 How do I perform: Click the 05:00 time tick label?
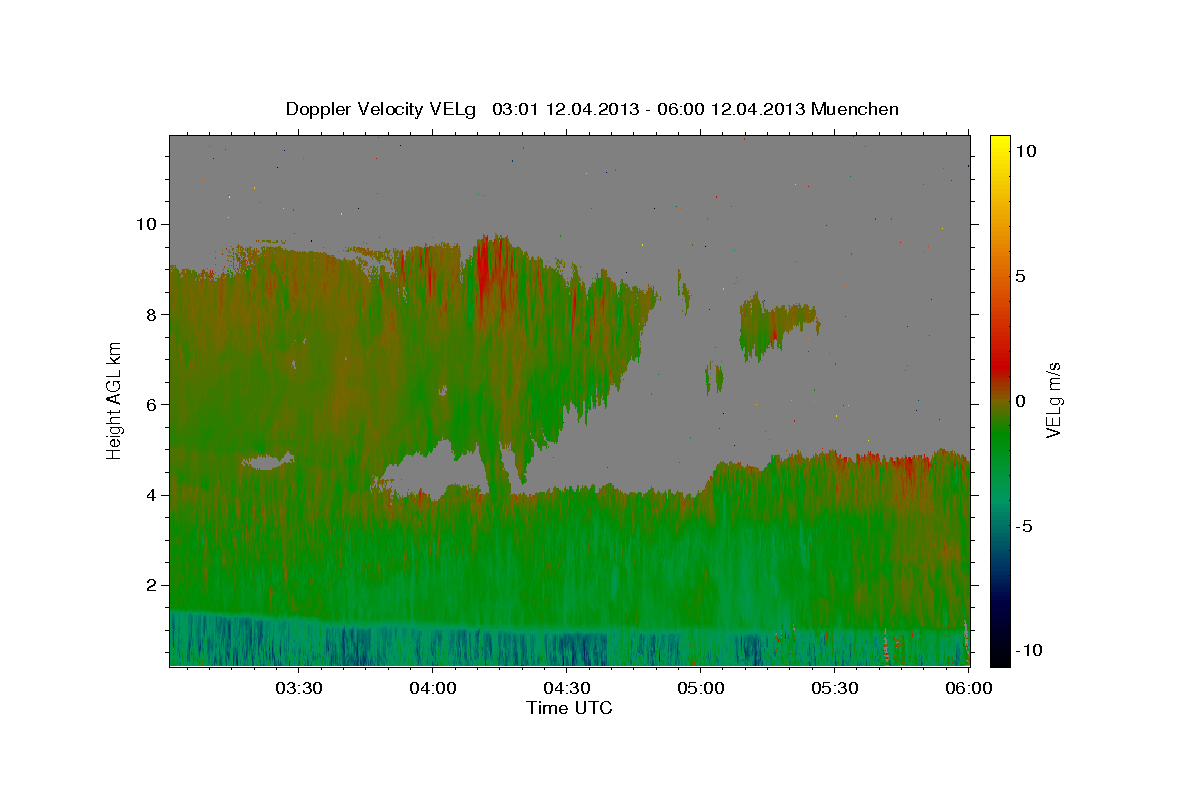coord(700,688)
